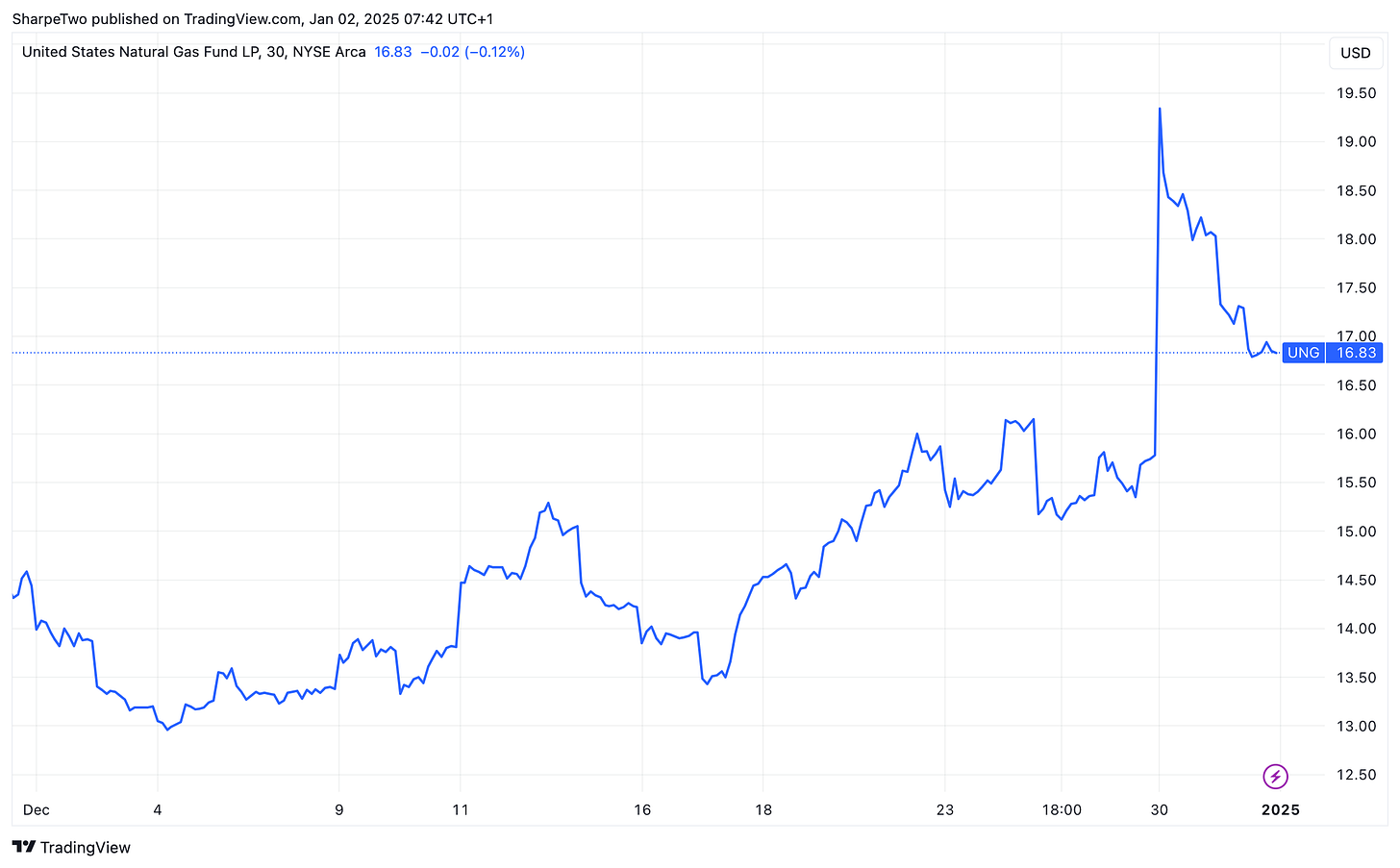The width and height of the screenshot is (1400, 868).
Task: Click the 18:00 label on time axis
Action: point(1062,809)
